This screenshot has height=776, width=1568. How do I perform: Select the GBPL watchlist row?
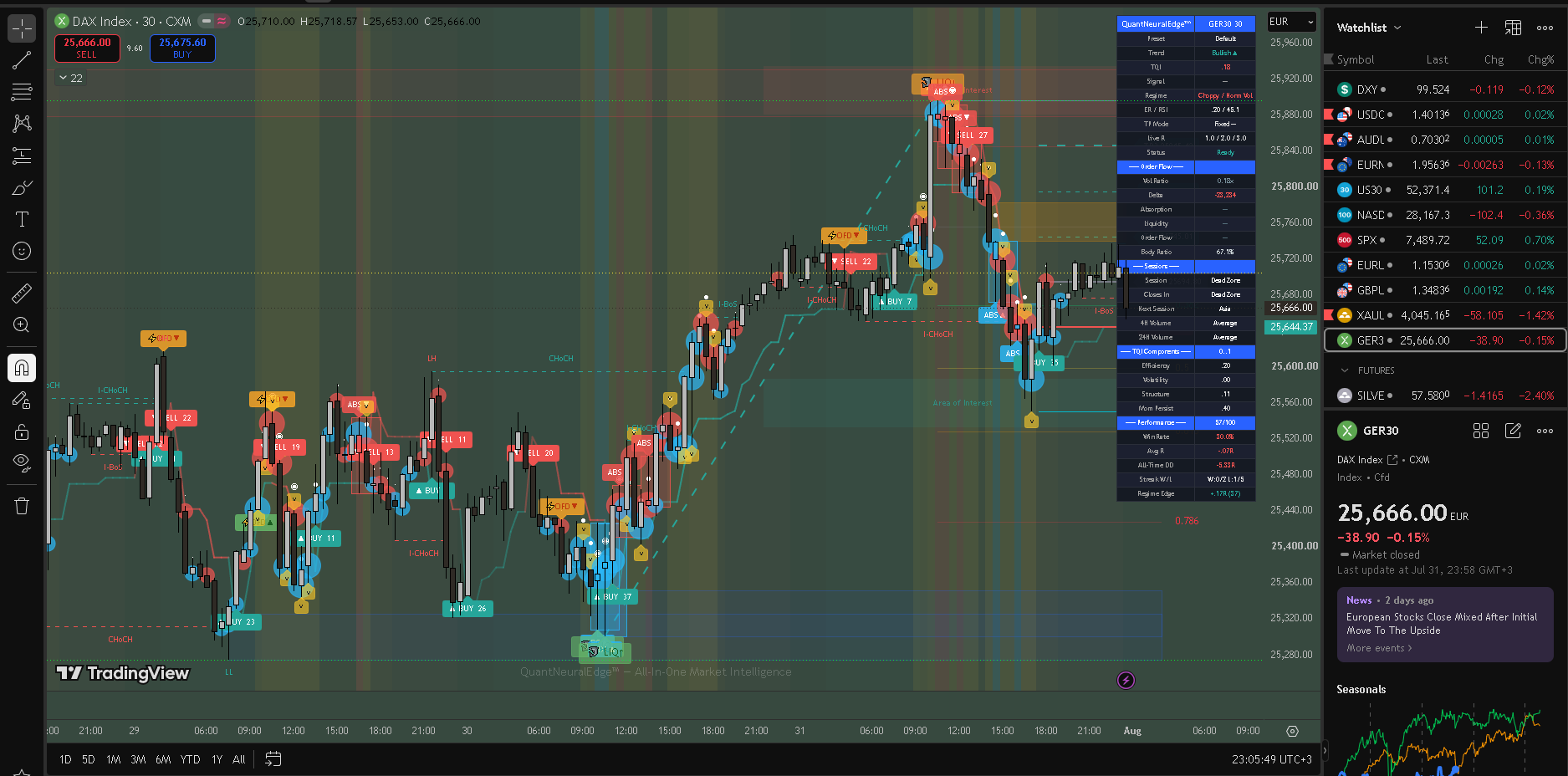pos(1445,290)
